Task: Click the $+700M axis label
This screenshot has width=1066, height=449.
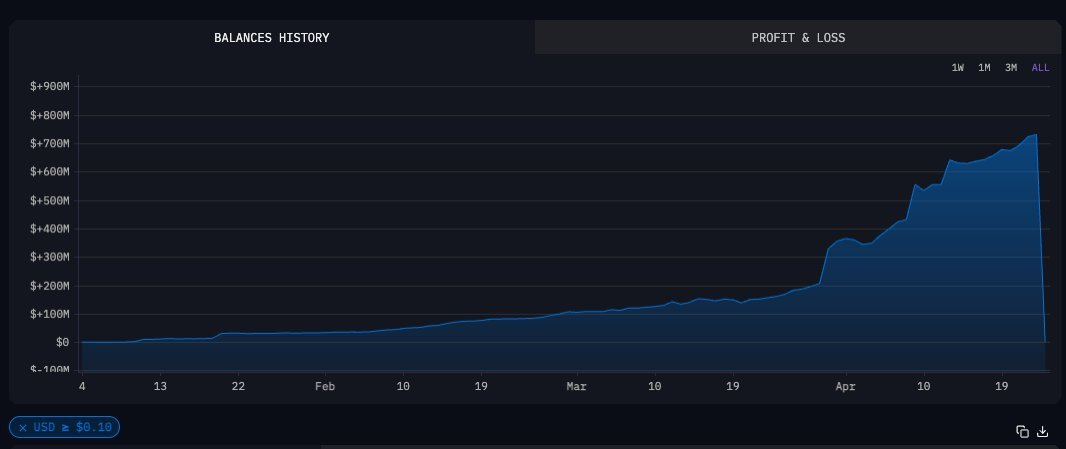Action: click(x=50, y=144)
